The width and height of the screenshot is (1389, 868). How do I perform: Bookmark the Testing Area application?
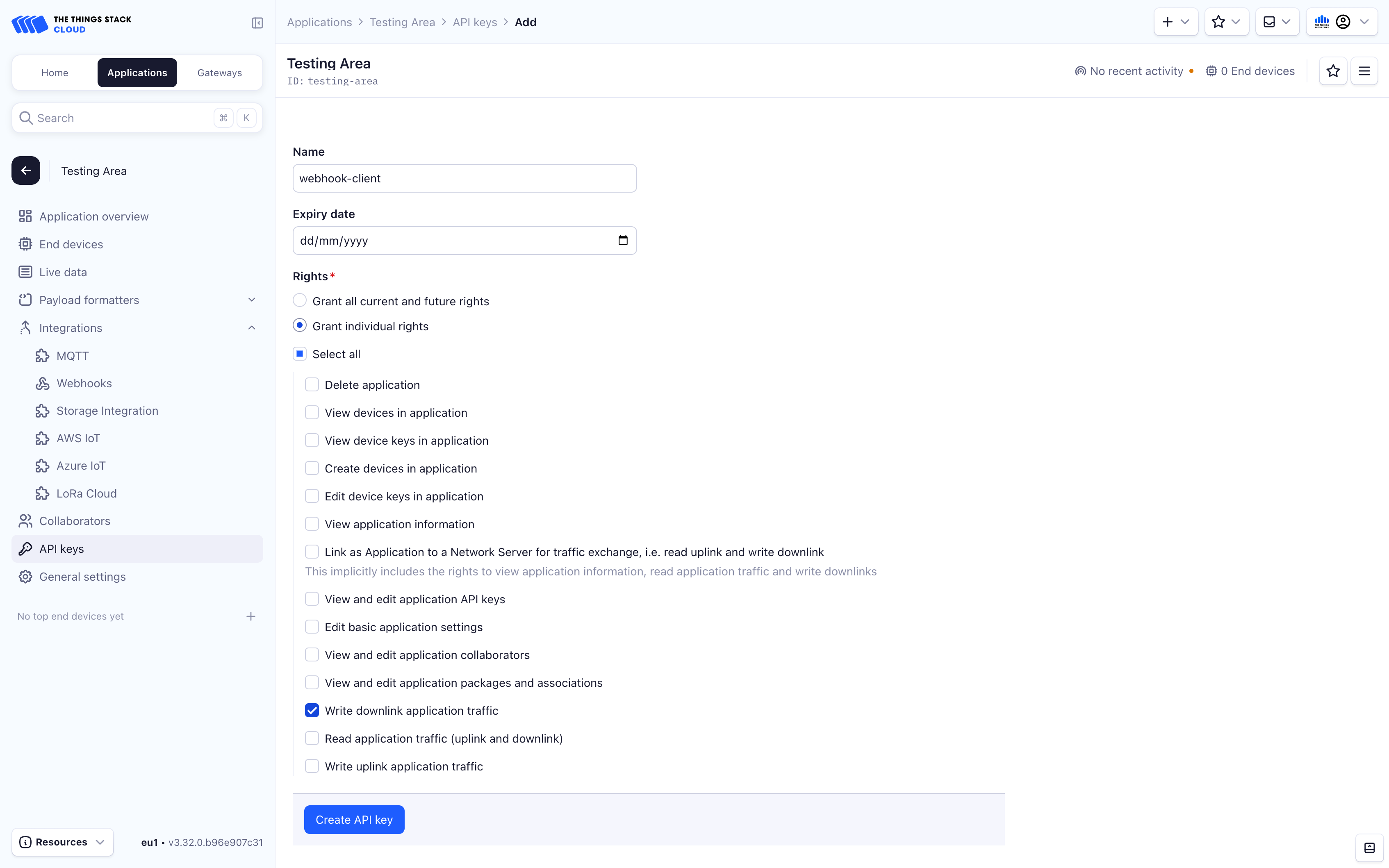click(1333, 70)
